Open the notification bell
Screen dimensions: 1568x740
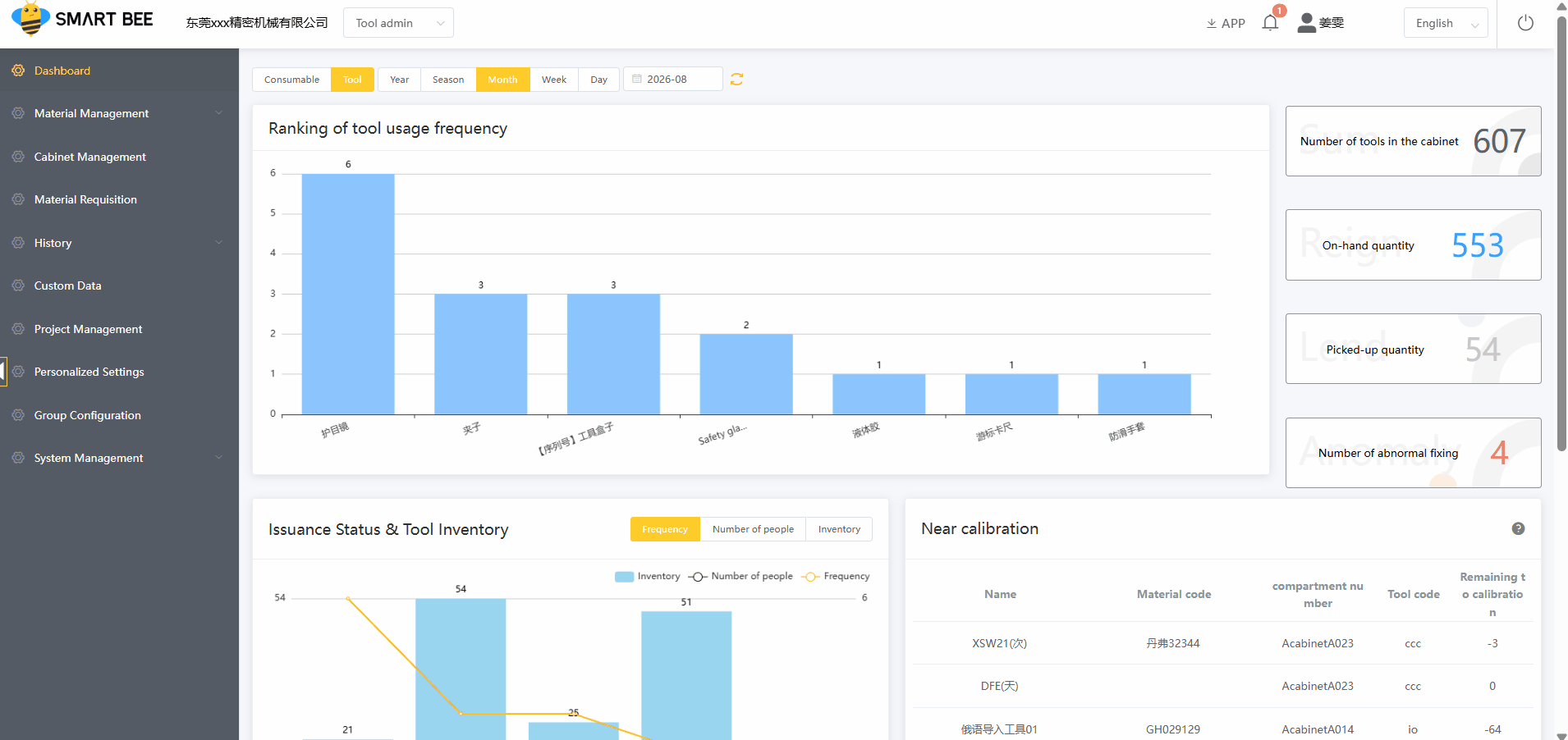tap(1270, 22)
